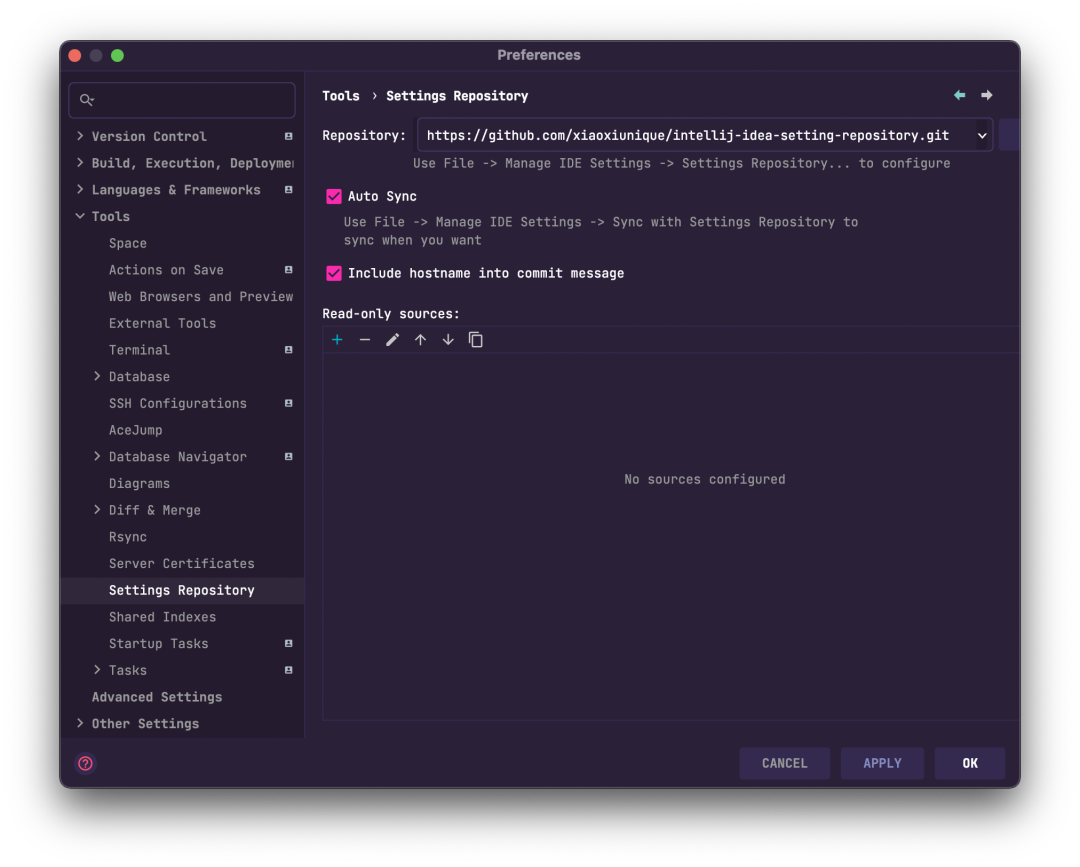Select Terminal in the settings sidebar
This screenshot has width=1080, height=867.
click(139, 349)
